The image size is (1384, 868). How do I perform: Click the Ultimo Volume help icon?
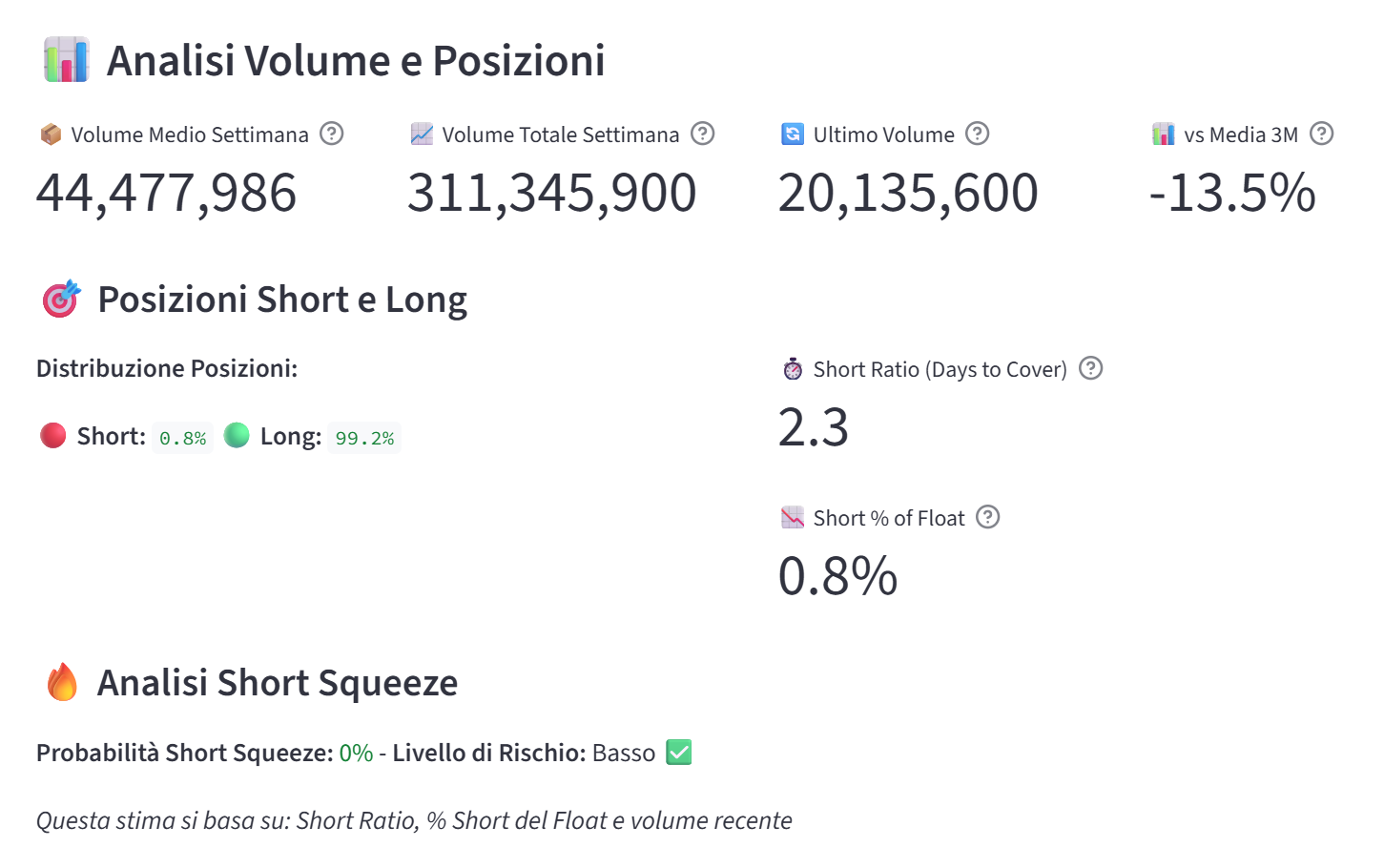pos(977,134)
